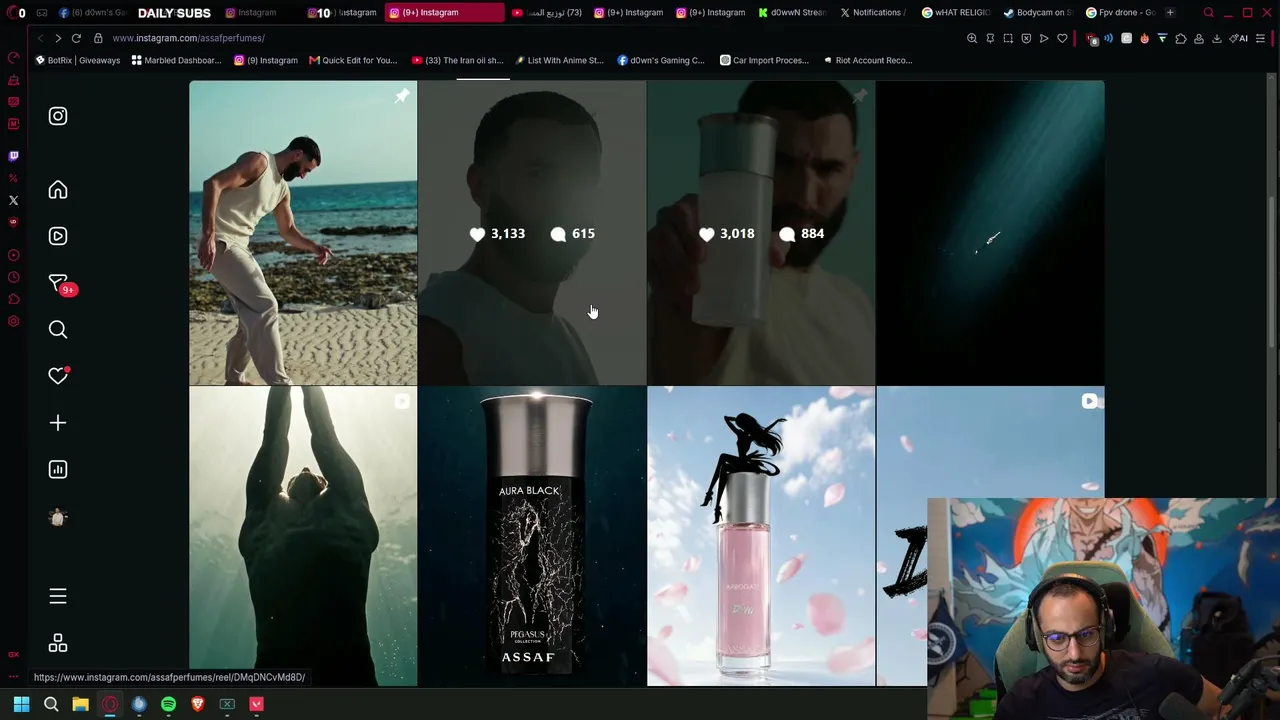Viewport: 1280px width, 720px height.
Task: Open Instagram Notifications heart icon
Action: click(58, 376)
